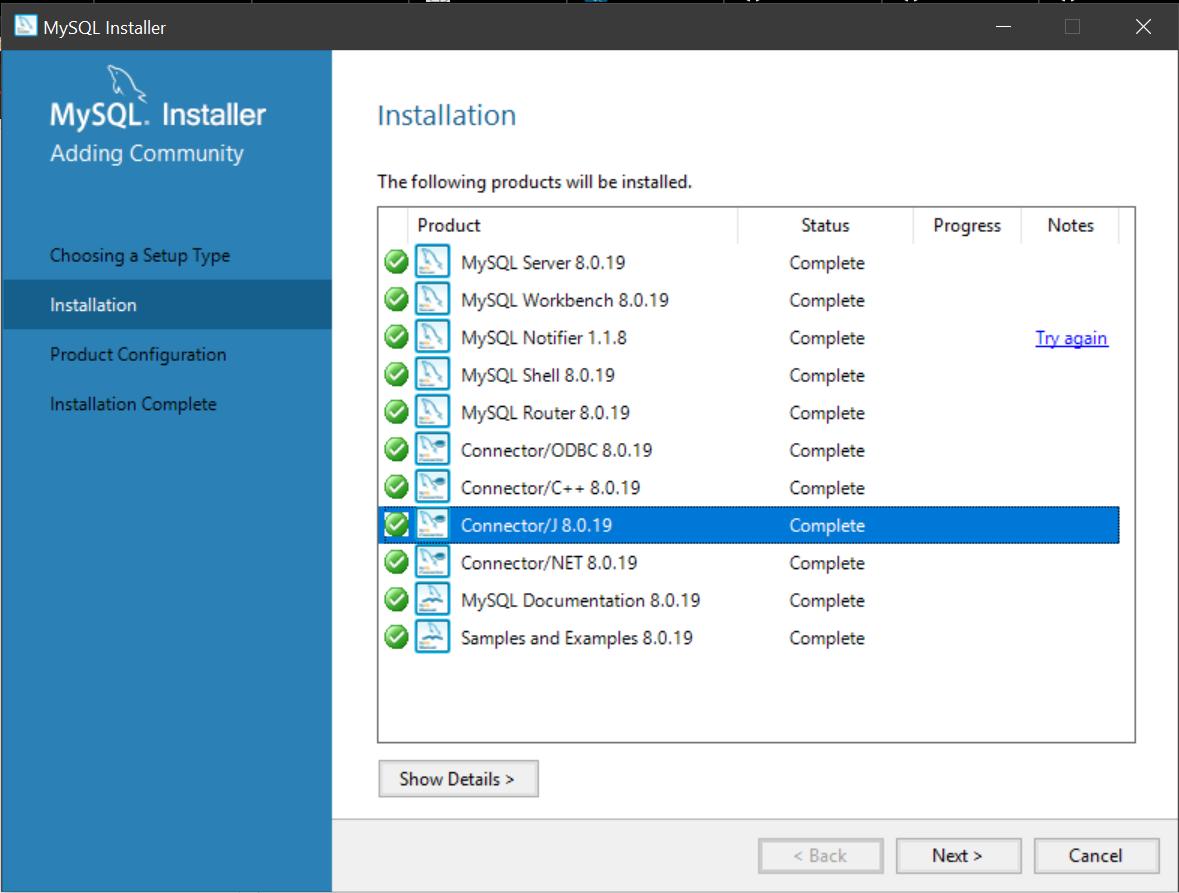Select the Connector/J 8.0.19 row text
The width and height of the screenshot is (1179, 893).
(x=536, y=526)
